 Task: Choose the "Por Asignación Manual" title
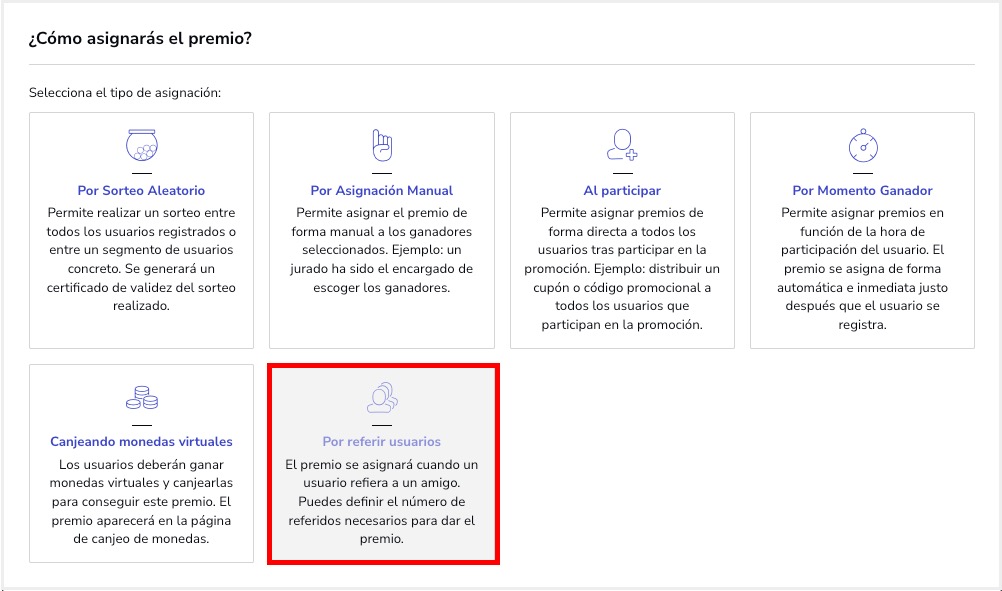[x=381, y=190]
